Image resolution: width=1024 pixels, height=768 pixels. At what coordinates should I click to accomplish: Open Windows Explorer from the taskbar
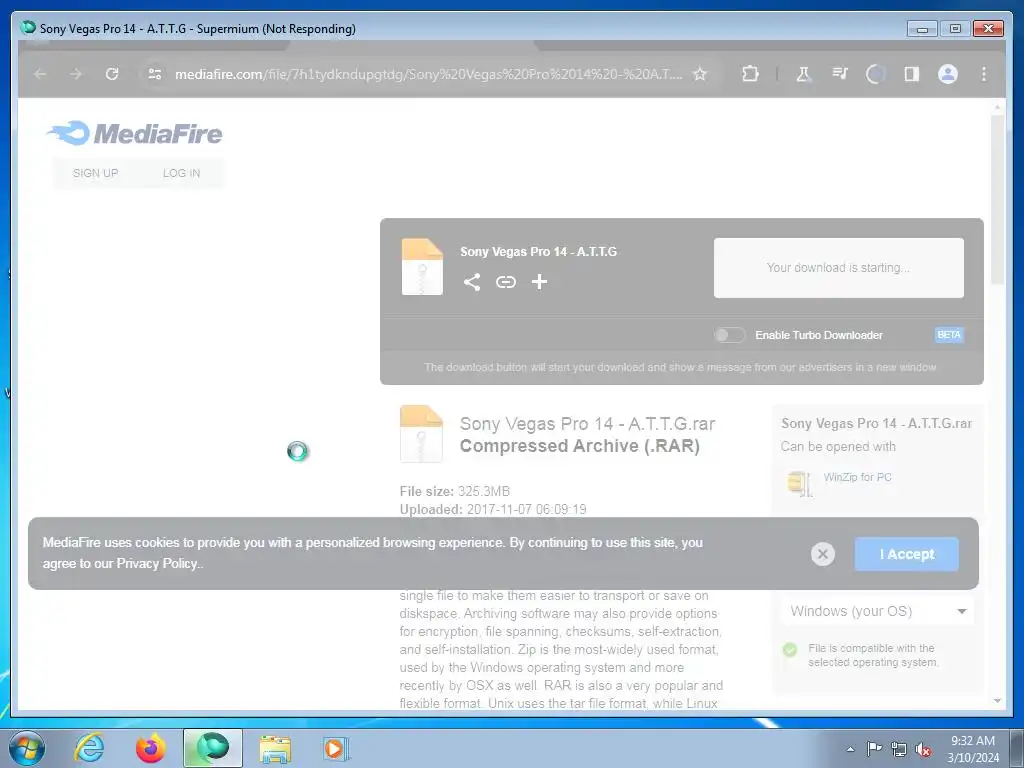[275, 749]
